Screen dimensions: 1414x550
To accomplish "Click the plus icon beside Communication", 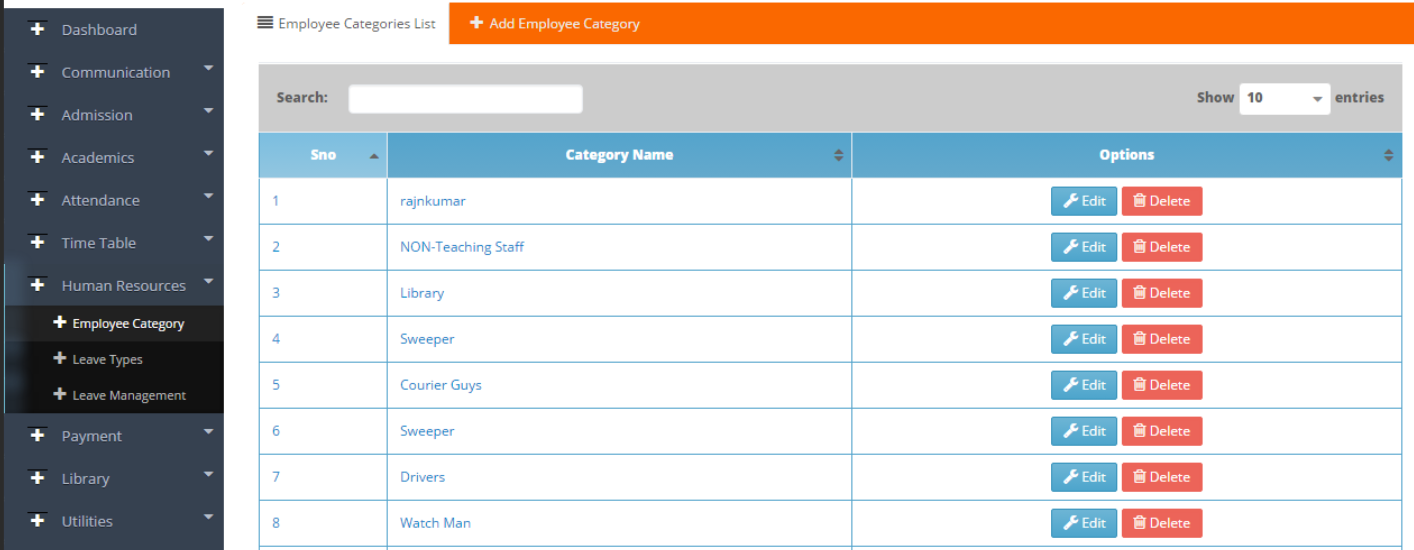I will click(x=38, y=72).
